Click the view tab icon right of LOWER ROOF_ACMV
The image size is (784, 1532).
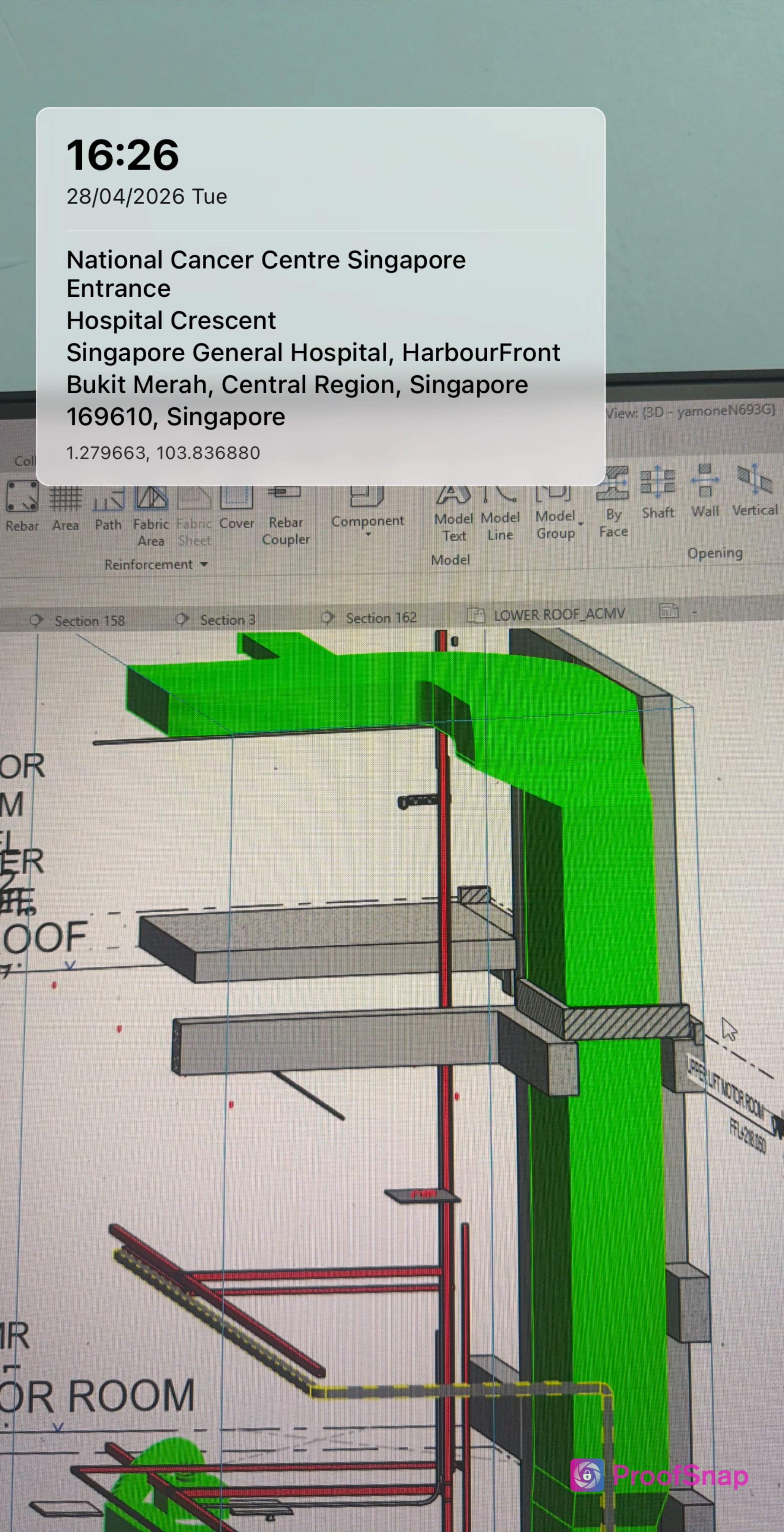point(669,611)
